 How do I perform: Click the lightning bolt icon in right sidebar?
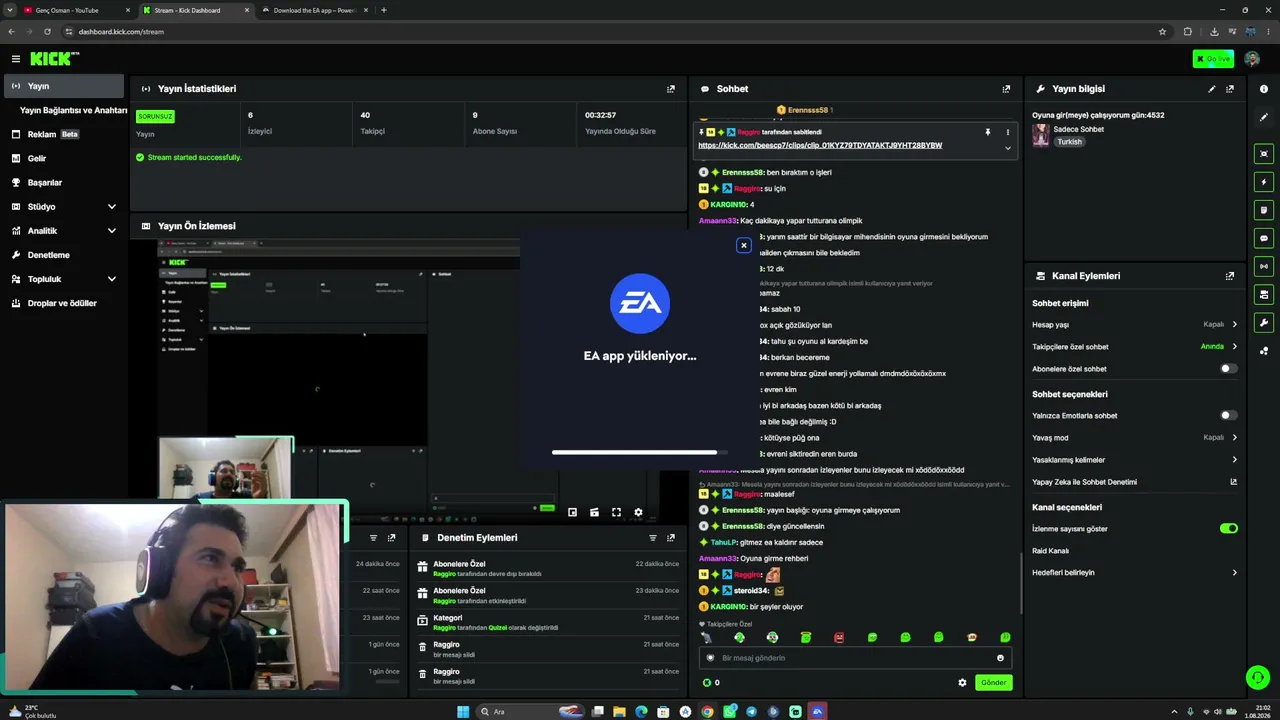1264,182
